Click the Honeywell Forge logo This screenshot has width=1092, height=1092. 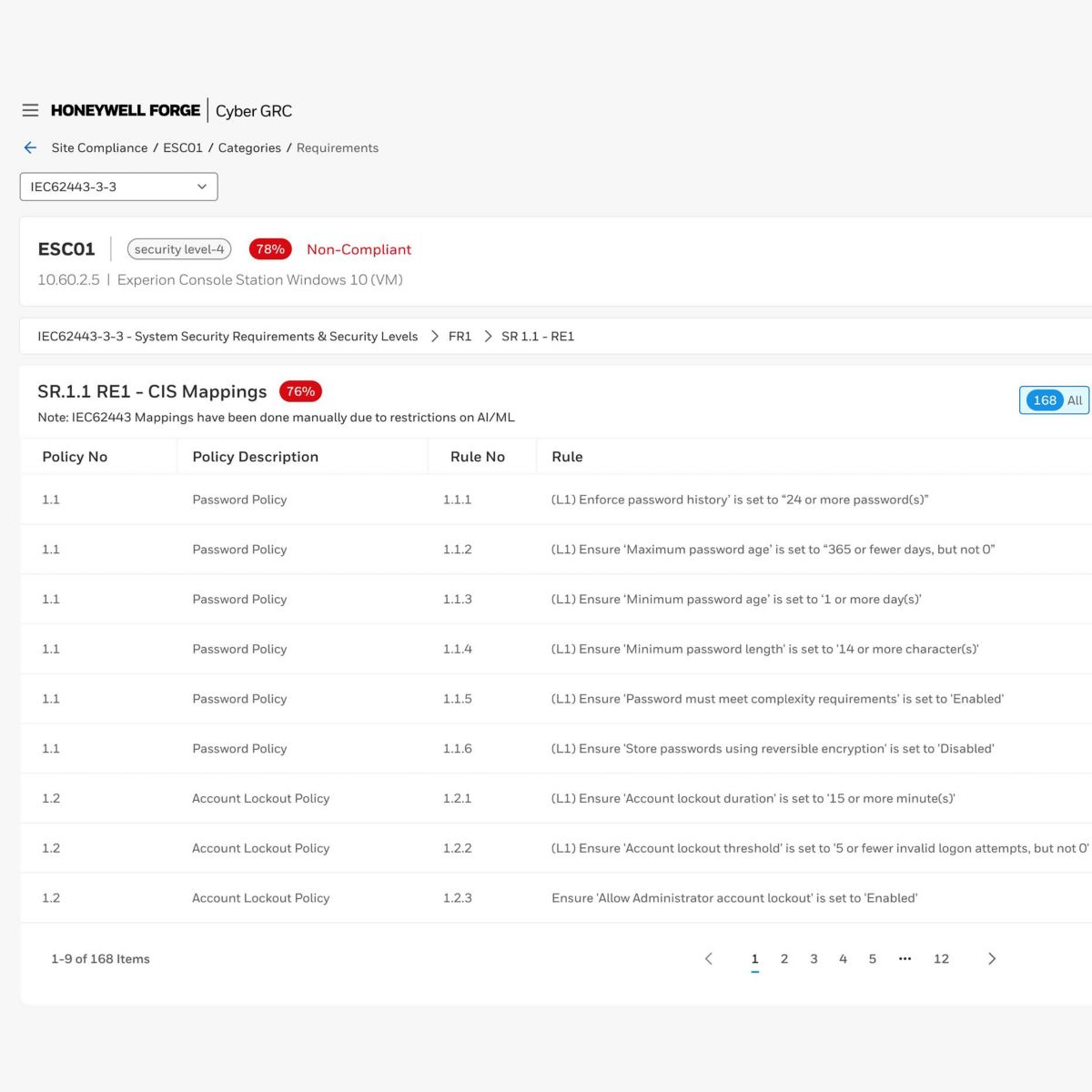(126, 110)
